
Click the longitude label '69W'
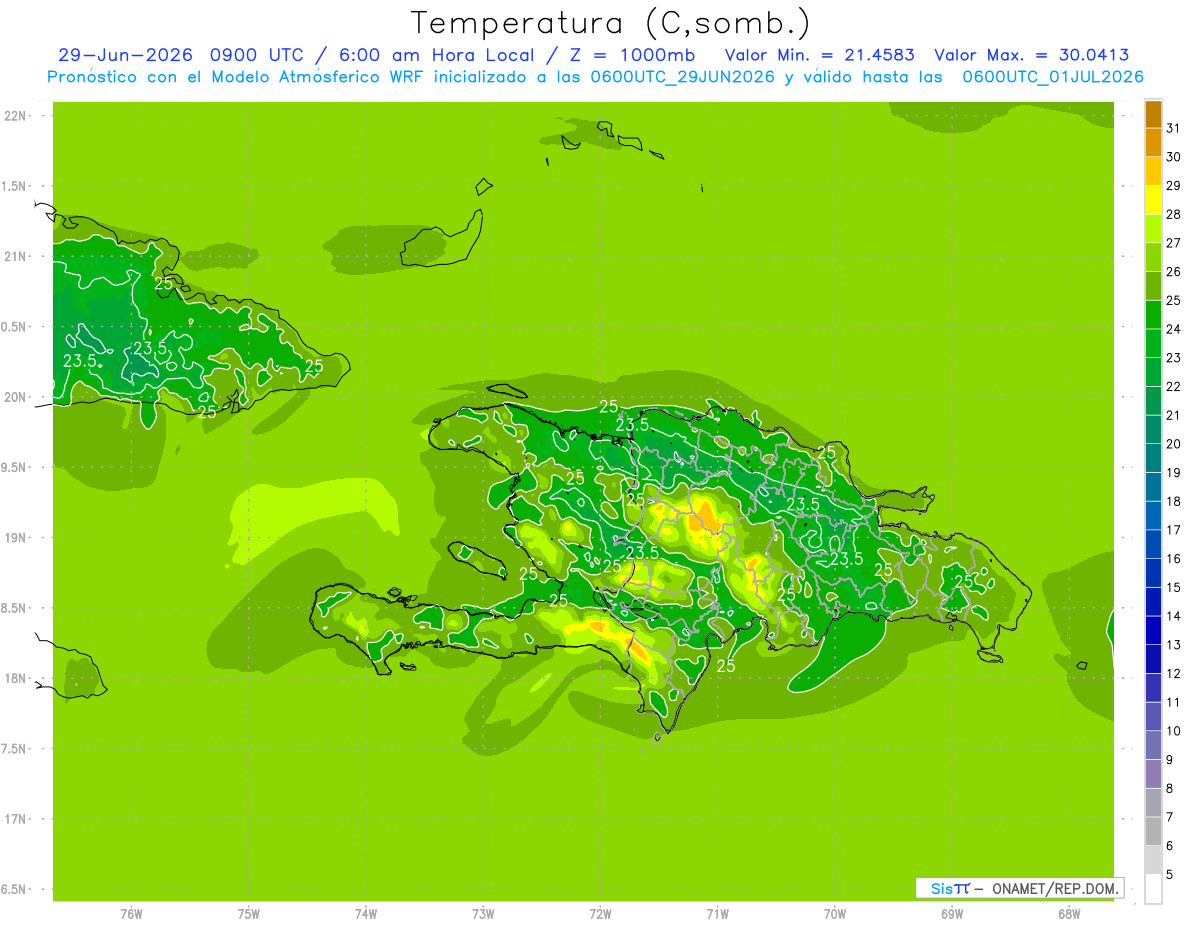click(952, 914)
